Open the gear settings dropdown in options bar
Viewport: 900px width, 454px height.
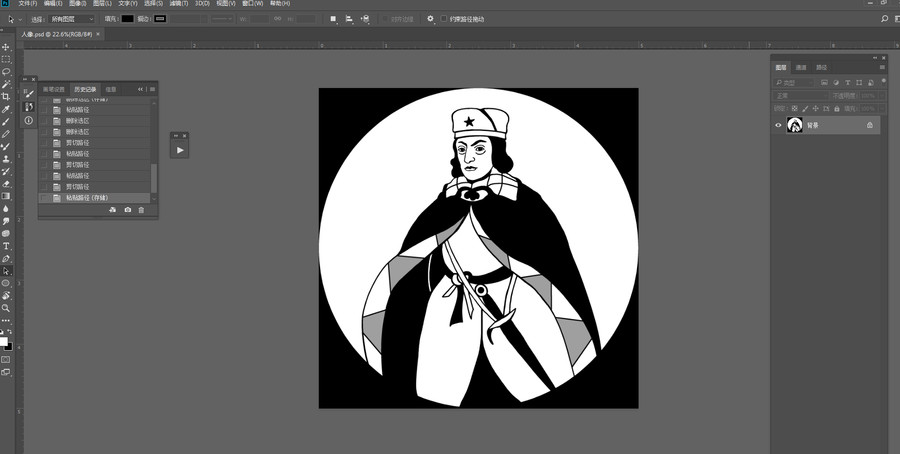[430, 19]
